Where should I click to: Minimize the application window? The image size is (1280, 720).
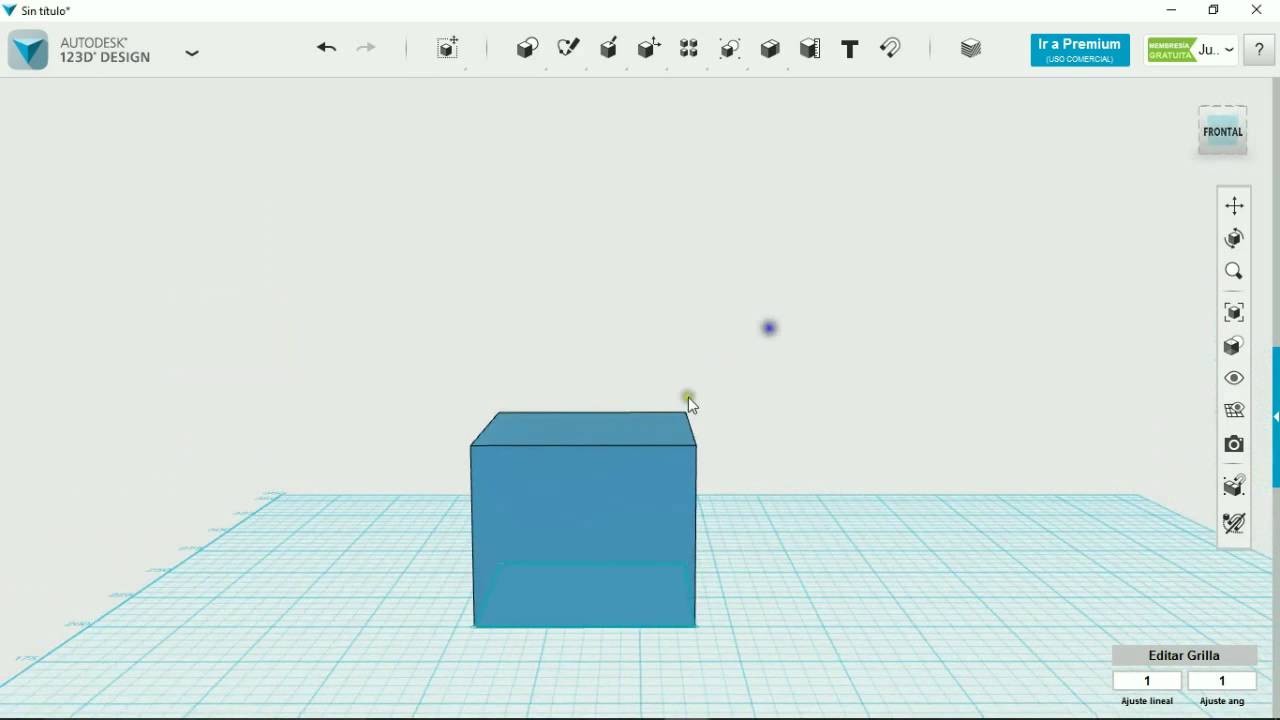pyautogui.click(x=1171, y=10)
